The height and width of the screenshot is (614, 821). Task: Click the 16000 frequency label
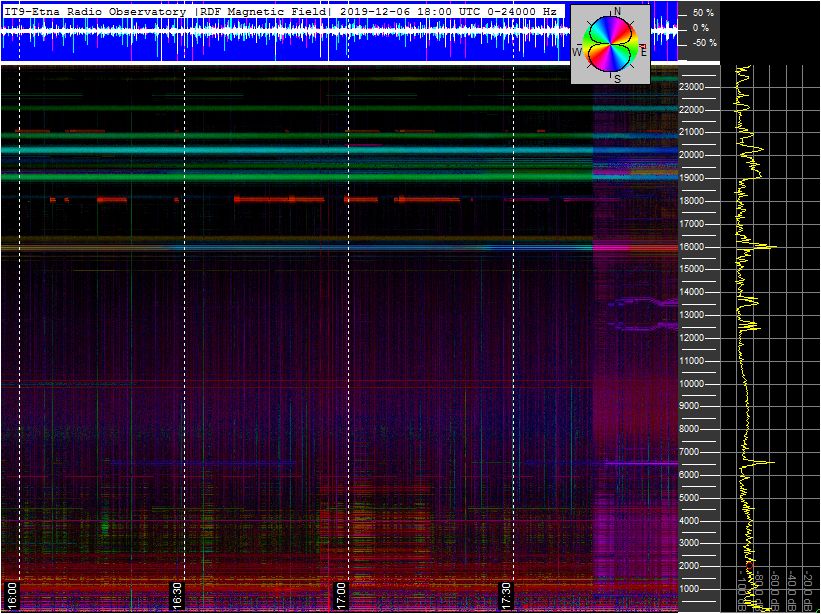point(692,247)
